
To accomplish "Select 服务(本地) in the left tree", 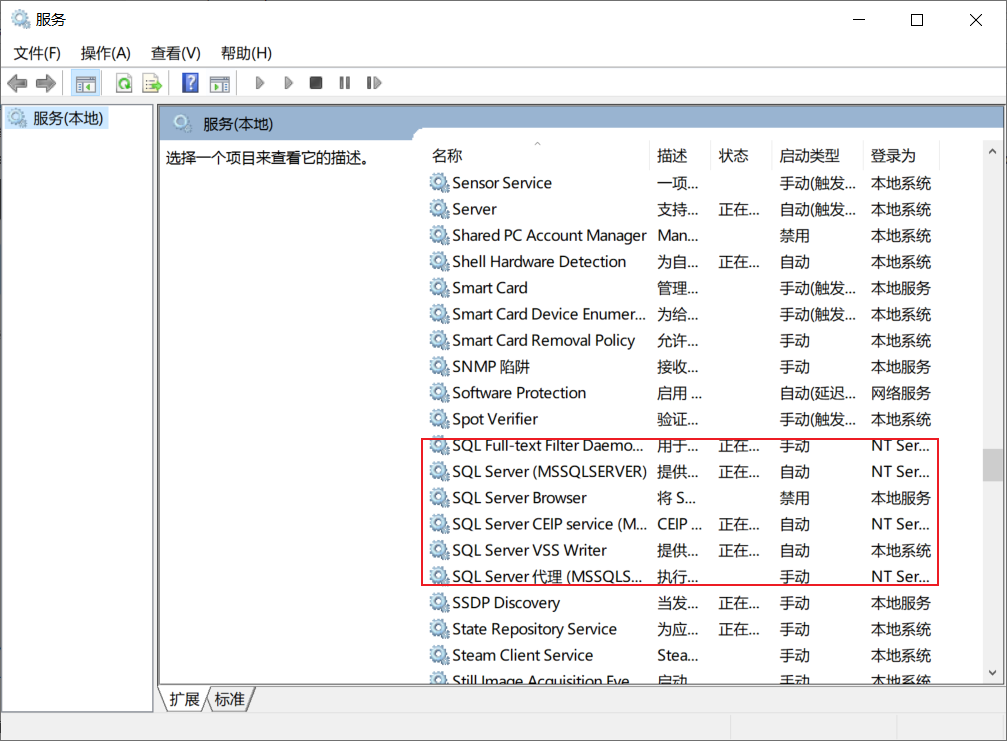I will (57, 118).
